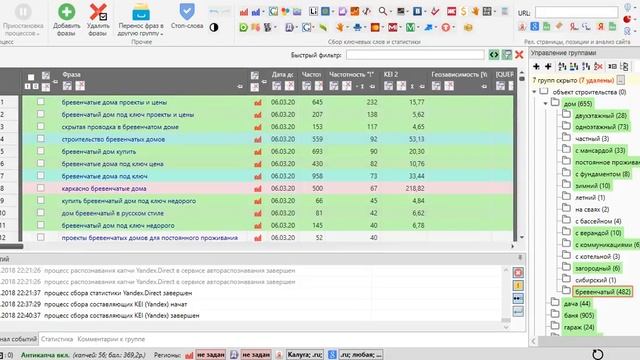Screen dimensions: 640x360
Task: Collapse 'объект строительства' tree node
Action: 535,92
